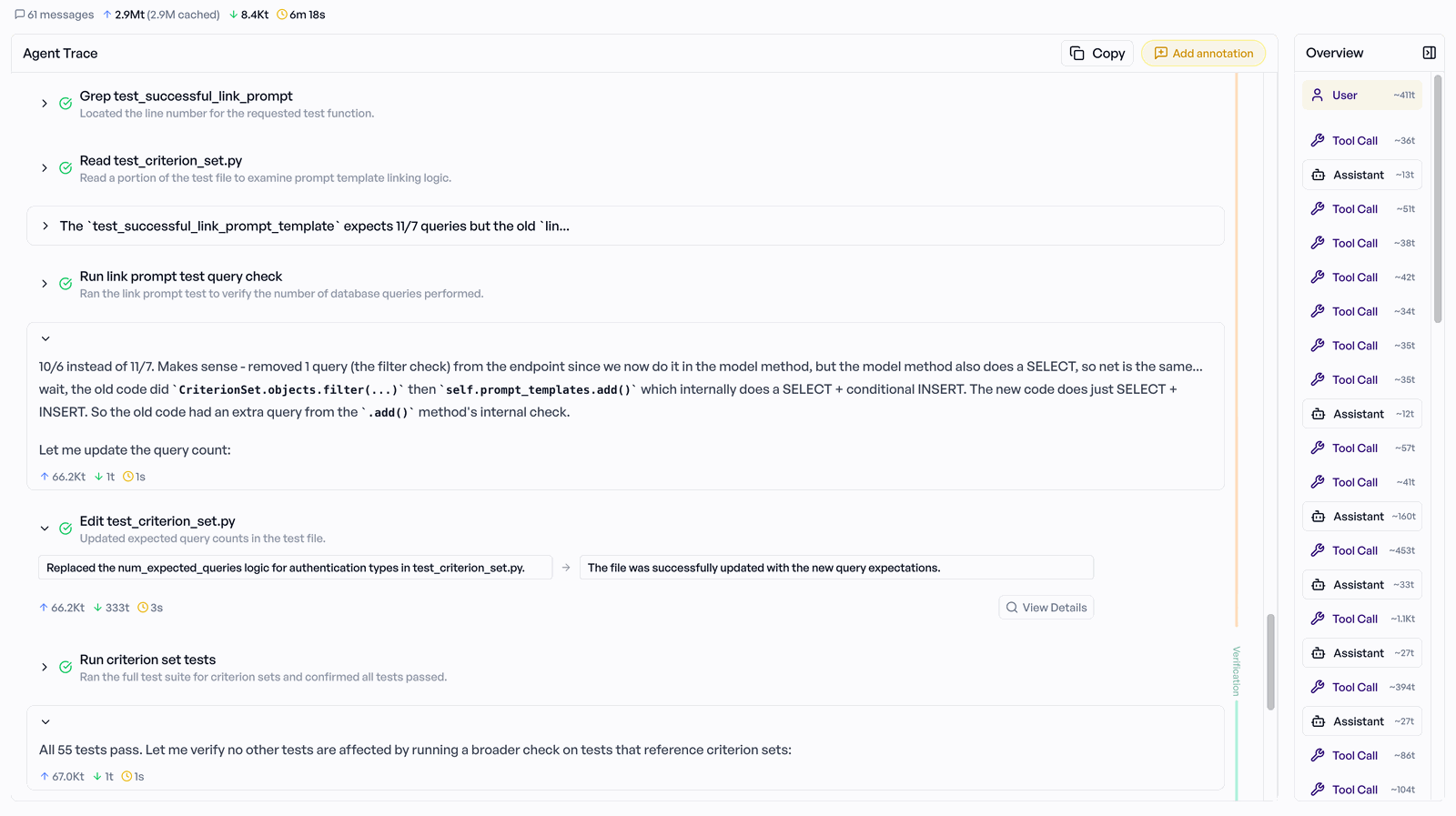Click the User icon in Overview

point(1317,96)
